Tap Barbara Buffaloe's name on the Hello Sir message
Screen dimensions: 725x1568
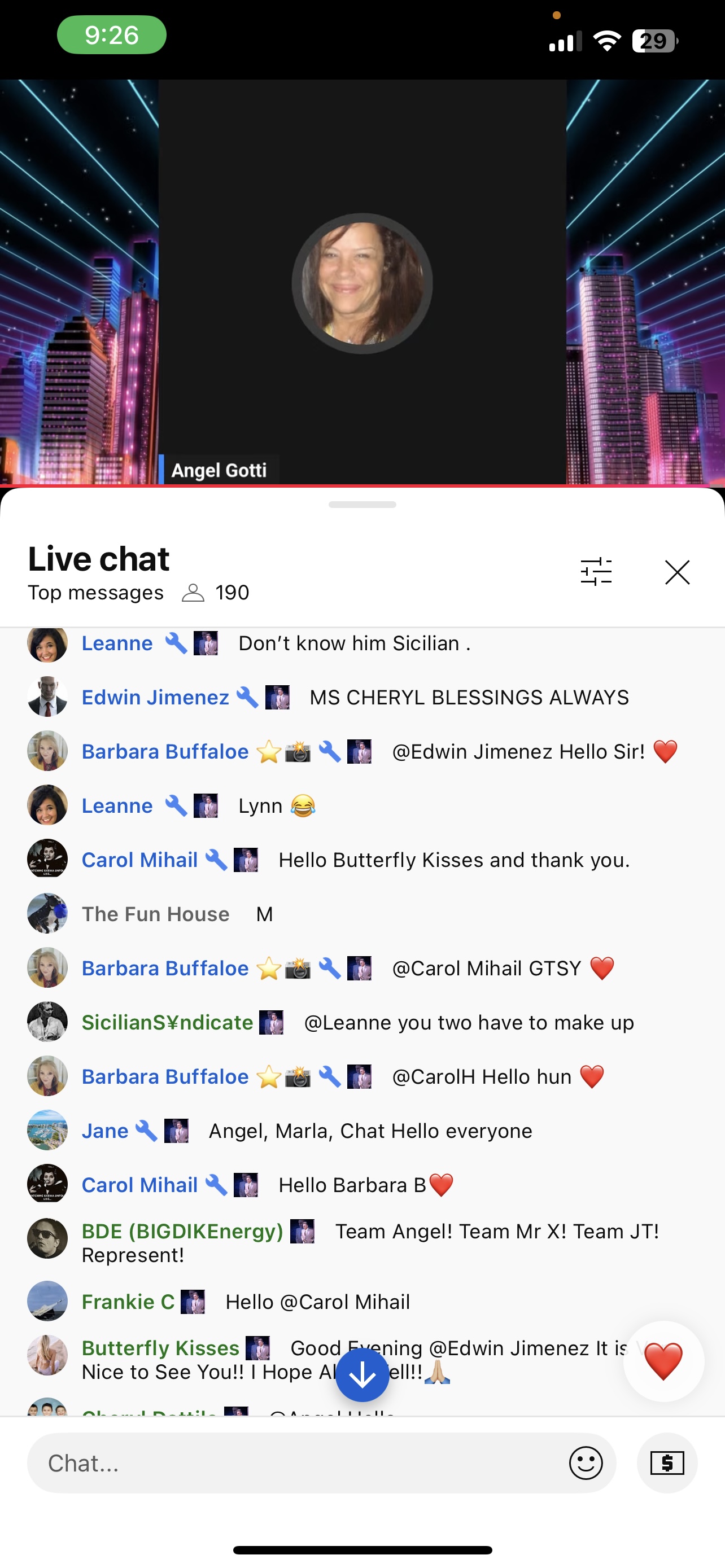165,751
